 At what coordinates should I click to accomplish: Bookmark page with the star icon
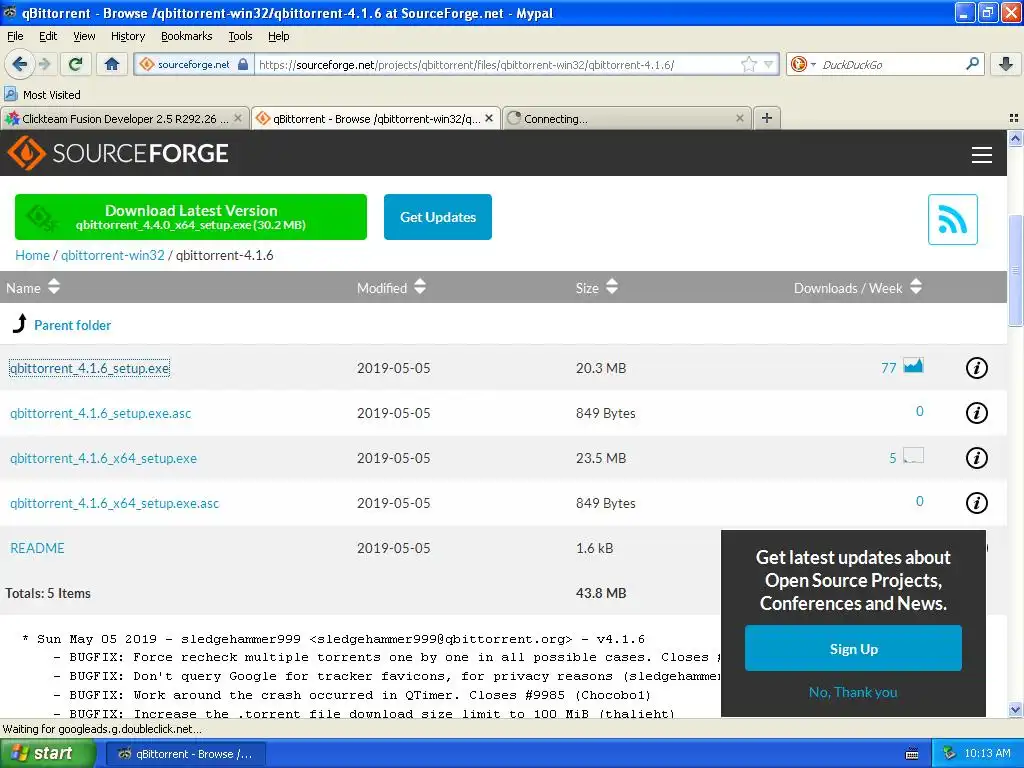tap(748, 64)
